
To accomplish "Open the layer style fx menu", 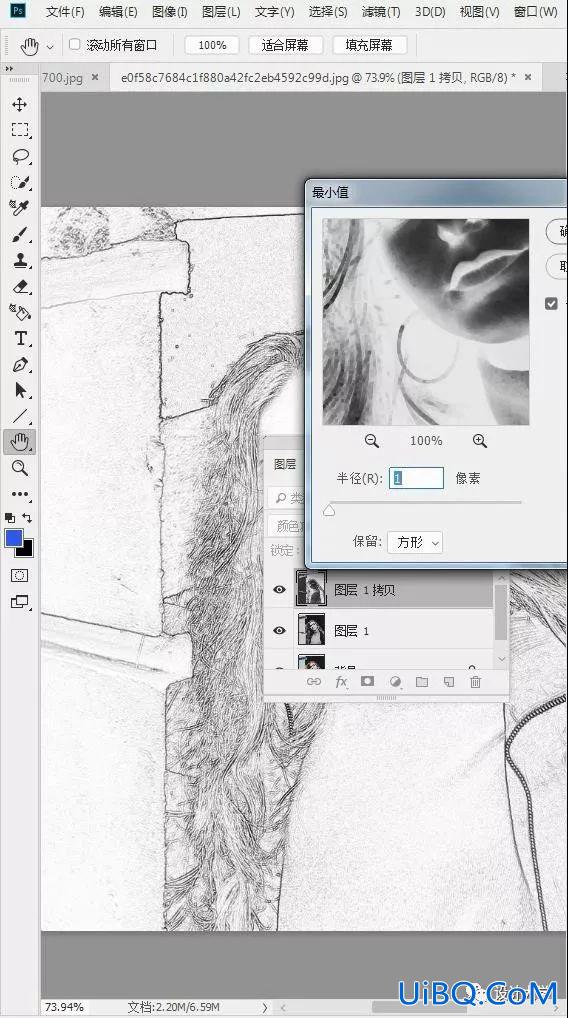I will tap(341, 682).
